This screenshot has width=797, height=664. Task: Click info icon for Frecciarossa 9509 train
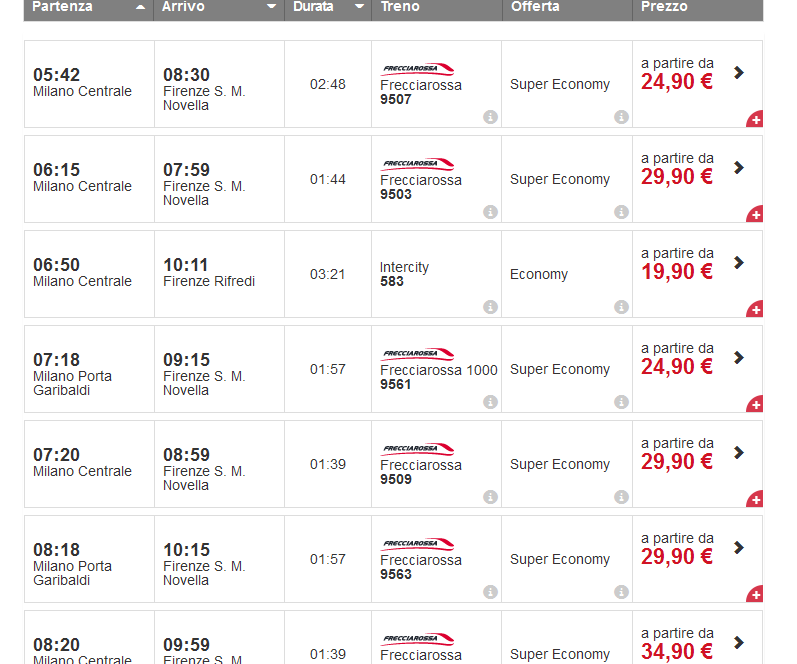(x=490, y=497)
